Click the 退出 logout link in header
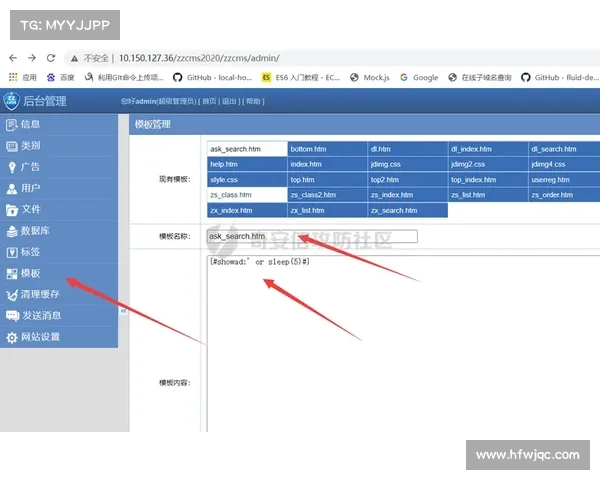600x480 pixels. click(229, 101)
